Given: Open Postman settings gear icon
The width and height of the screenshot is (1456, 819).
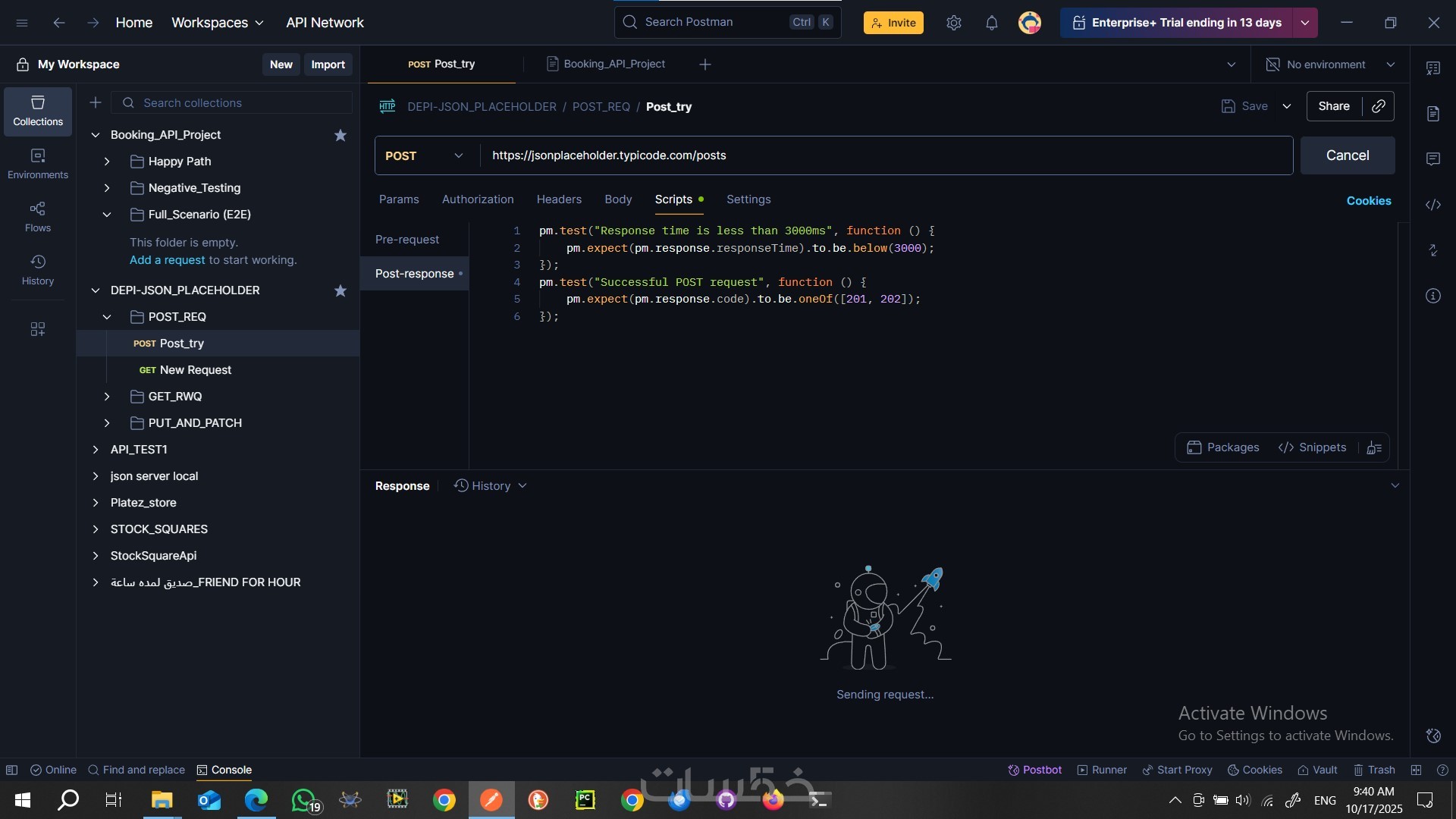Looking at the screenshot, I should click(x=953, y=23).
